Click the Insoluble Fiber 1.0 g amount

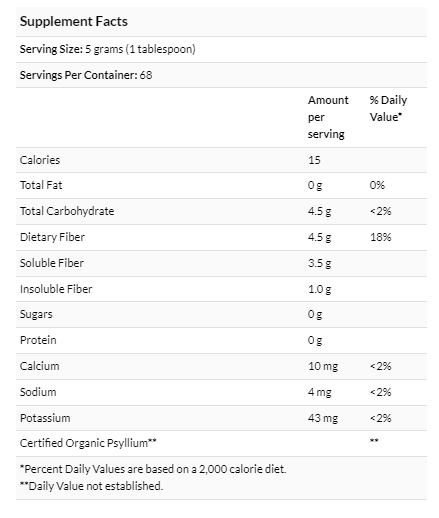[x=319, y=289]
